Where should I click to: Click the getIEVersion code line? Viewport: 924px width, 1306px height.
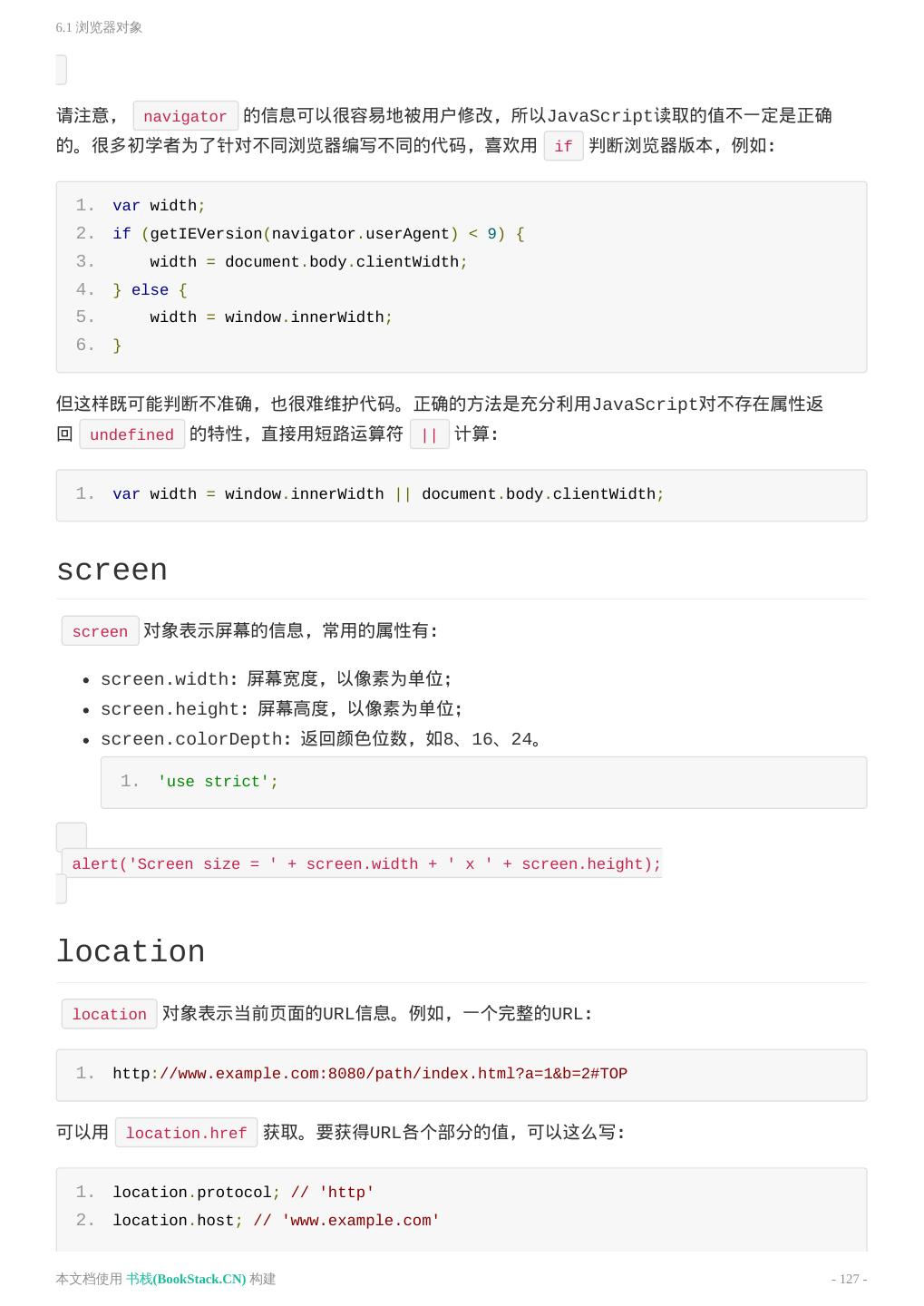(x=318, y=234)
